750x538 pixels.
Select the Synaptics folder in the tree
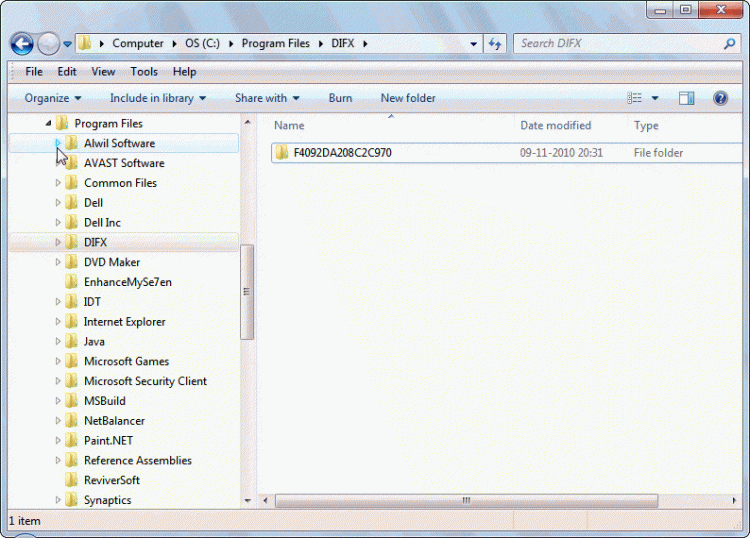[108, 500]
